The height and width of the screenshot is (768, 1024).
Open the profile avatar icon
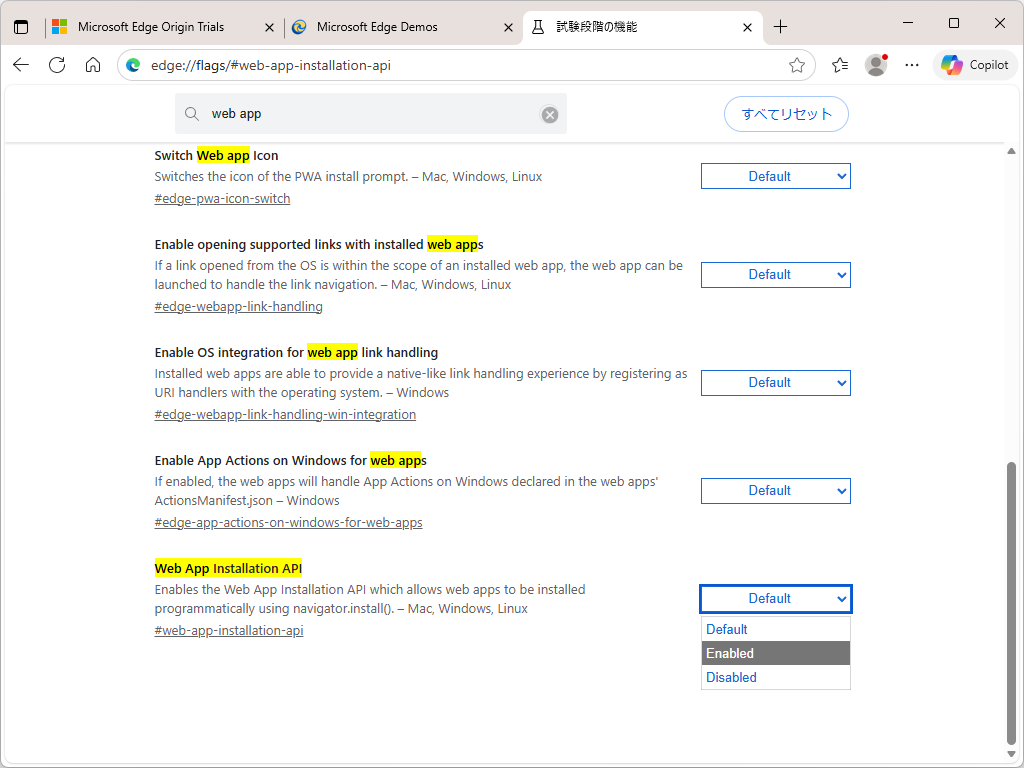click(876, 65)
